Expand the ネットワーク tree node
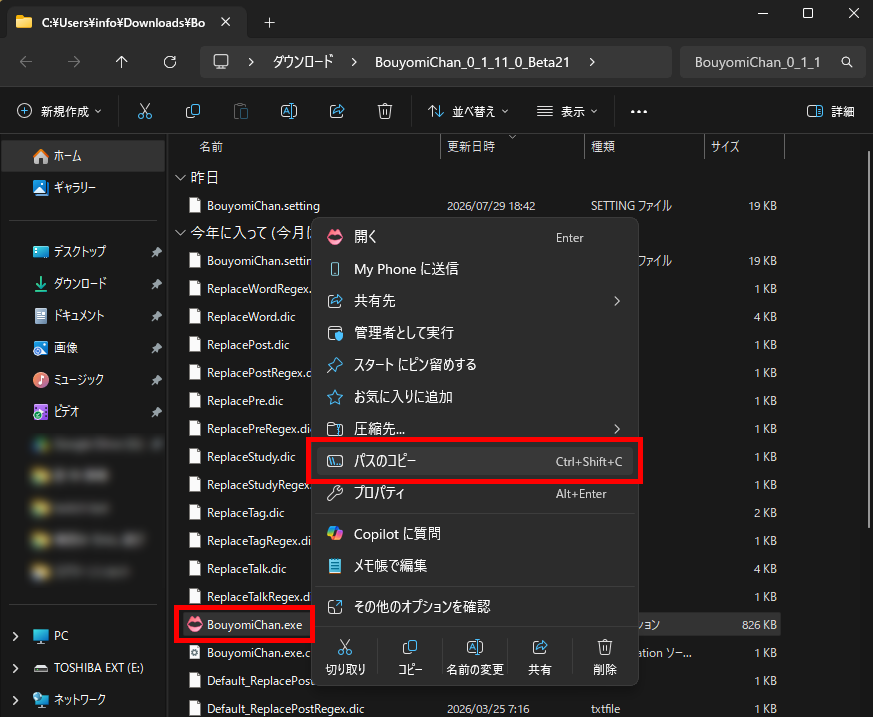 16,699
